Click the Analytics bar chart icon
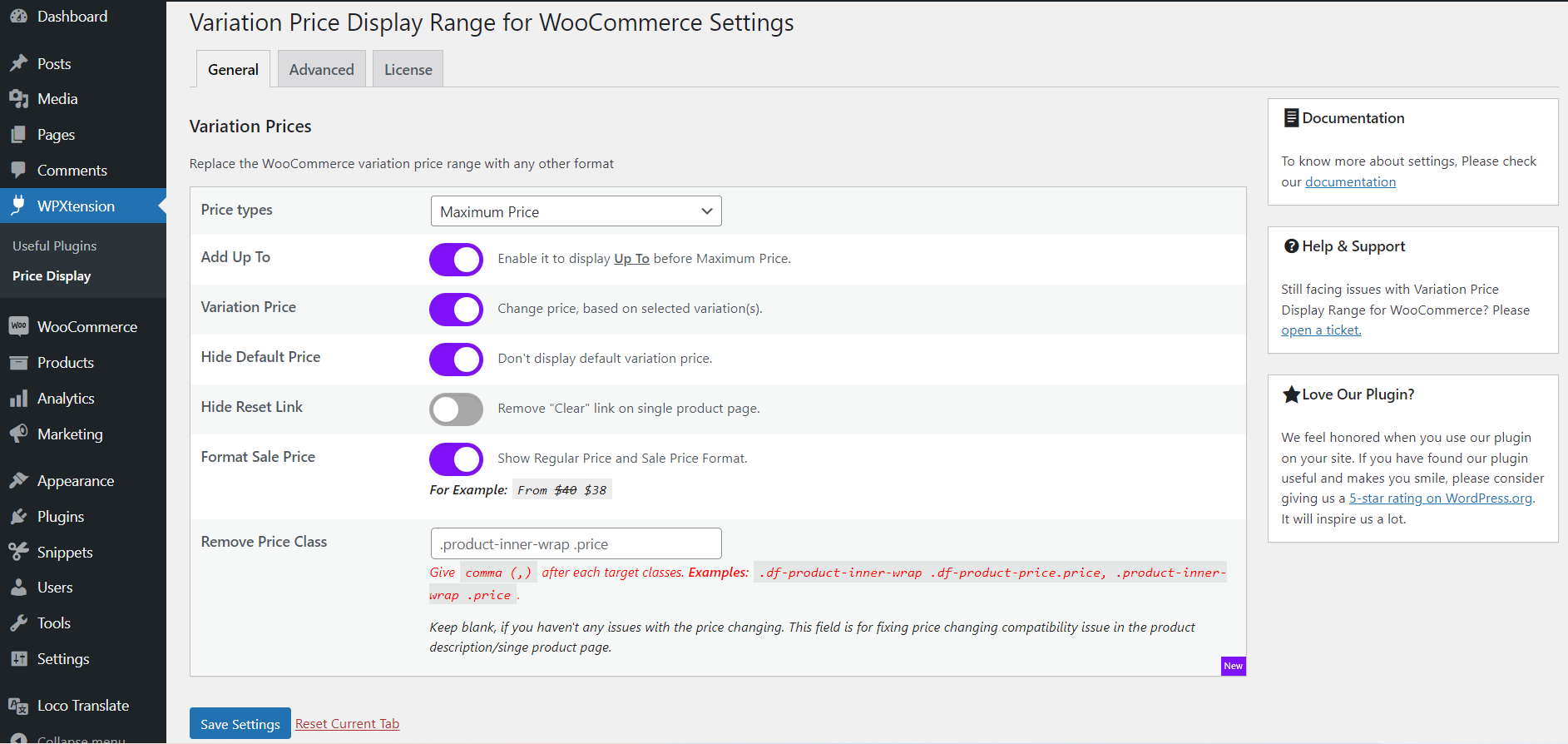This screenshot has width=1568, height=744. click(x=18, y=399)
